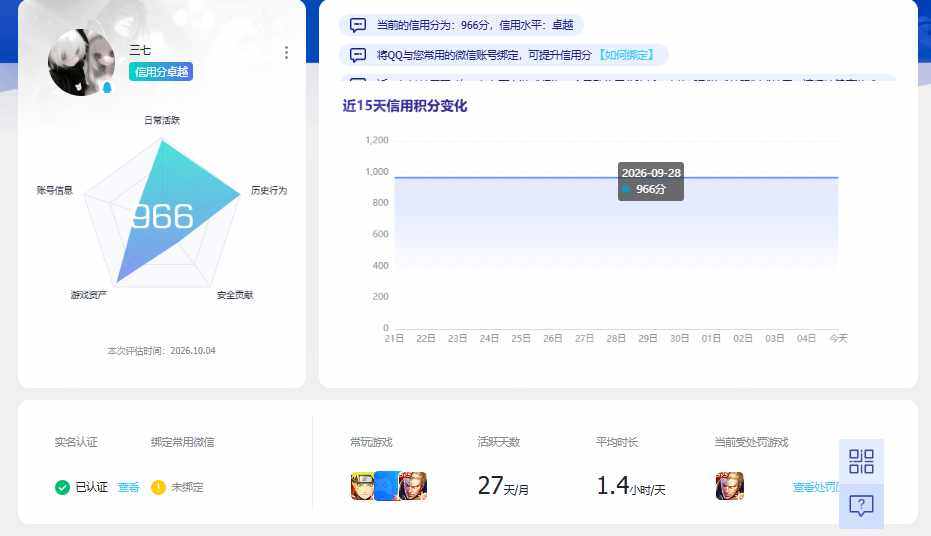
Task: Click the 21日 date on chart axis
Action: tap(394, 338)
